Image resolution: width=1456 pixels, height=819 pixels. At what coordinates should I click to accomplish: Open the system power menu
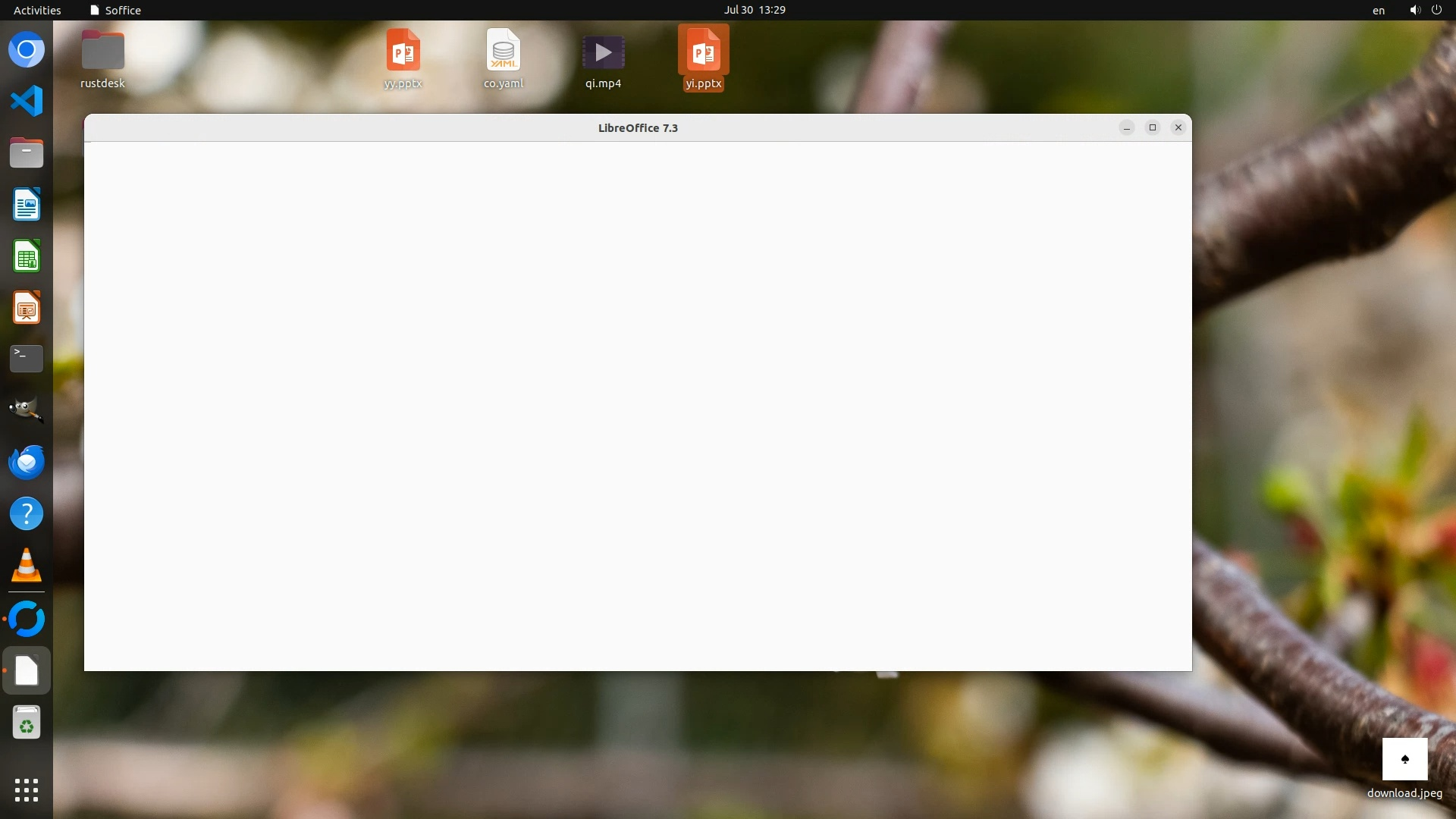point(1436,10)
